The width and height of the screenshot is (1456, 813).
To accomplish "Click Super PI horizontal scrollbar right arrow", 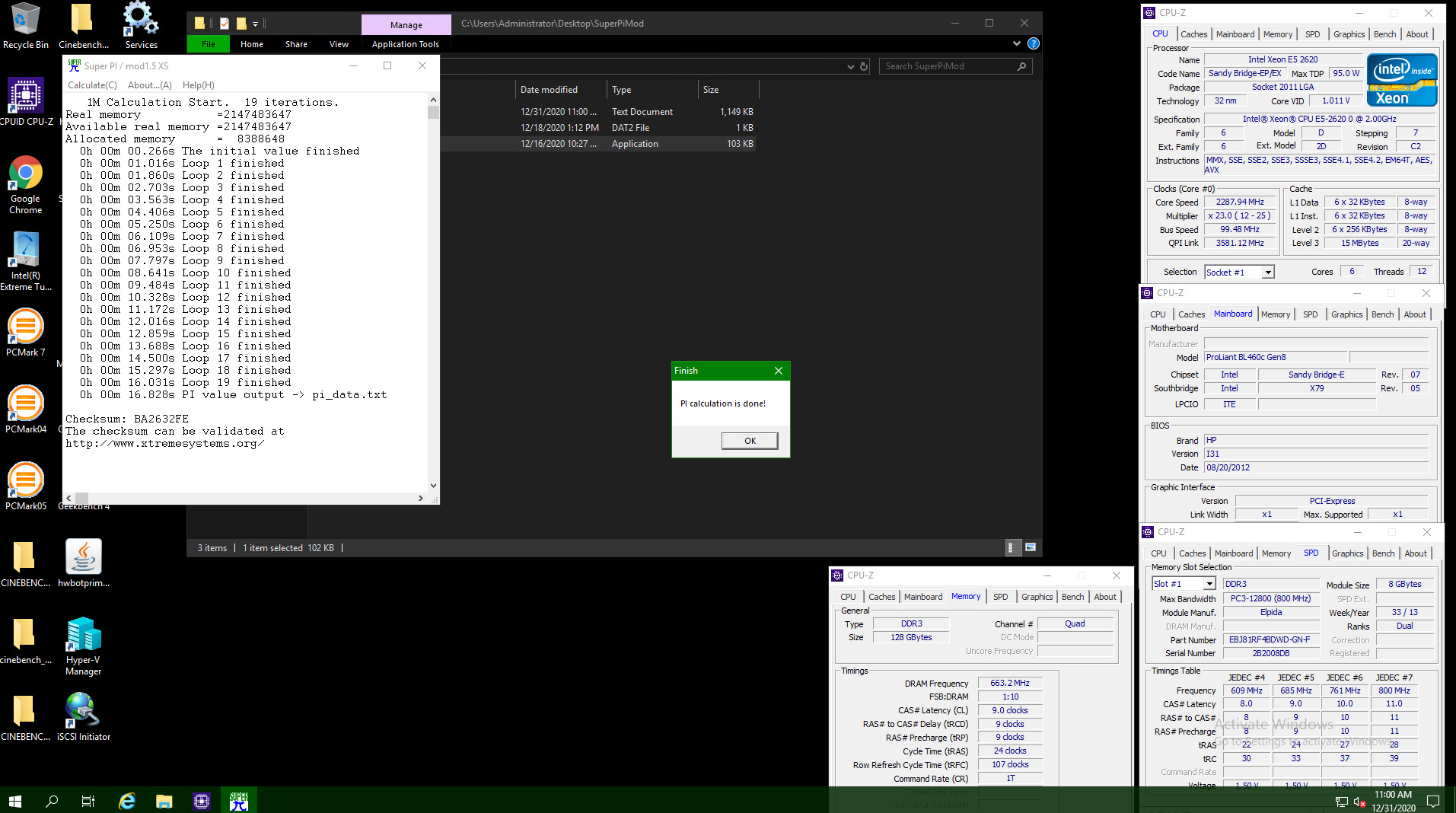I will coord(420,499).
